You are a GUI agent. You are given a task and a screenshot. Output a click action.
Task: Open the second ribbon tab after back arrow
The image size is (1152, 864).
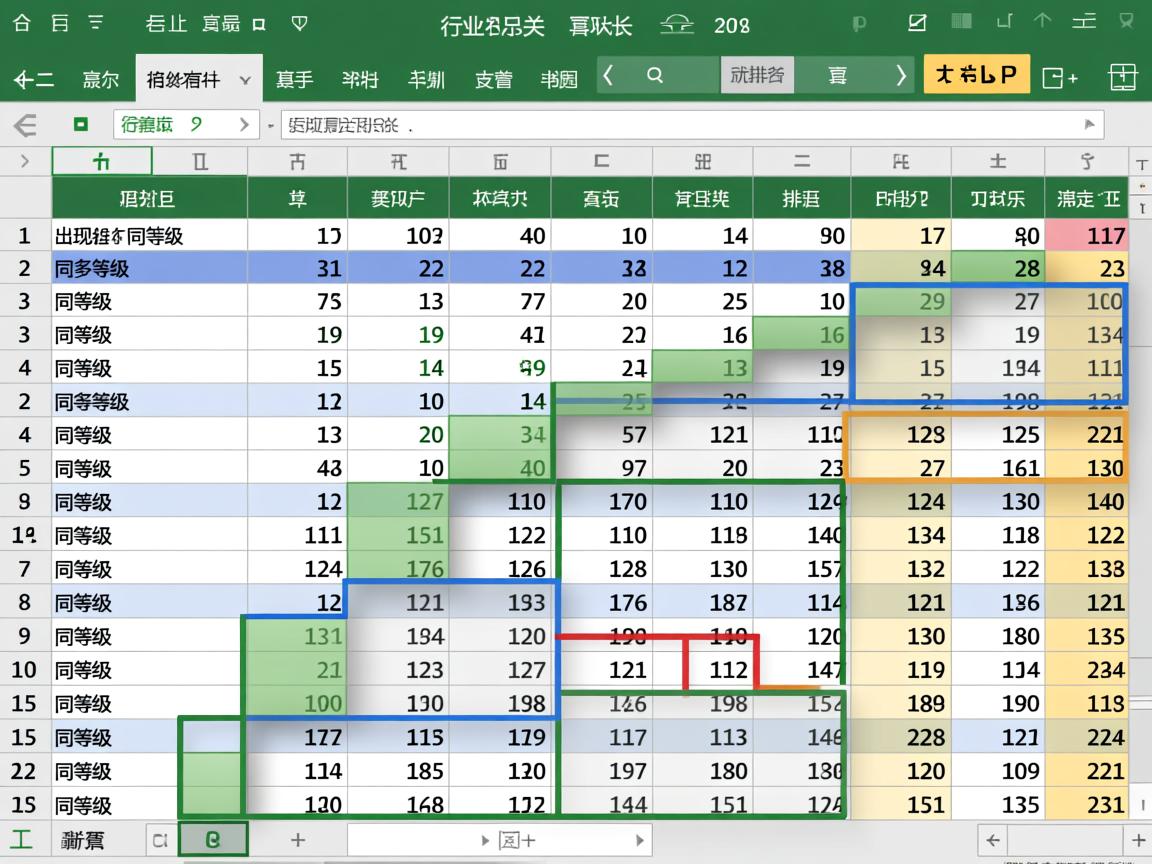(x=100, y=80)
